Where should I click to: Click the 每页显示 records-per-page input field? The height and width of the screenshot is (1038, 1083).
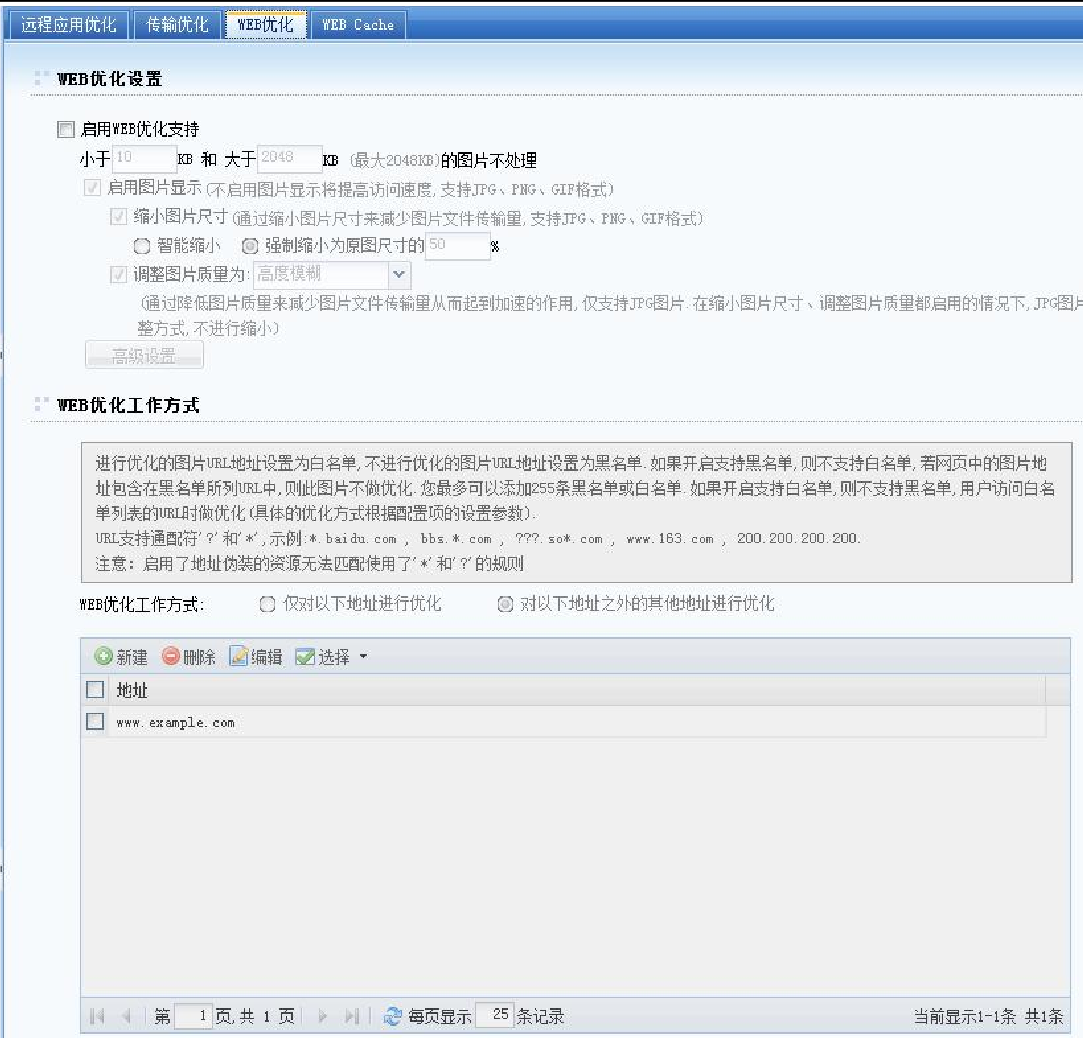pyautogui.click(x=494, y=1016)
